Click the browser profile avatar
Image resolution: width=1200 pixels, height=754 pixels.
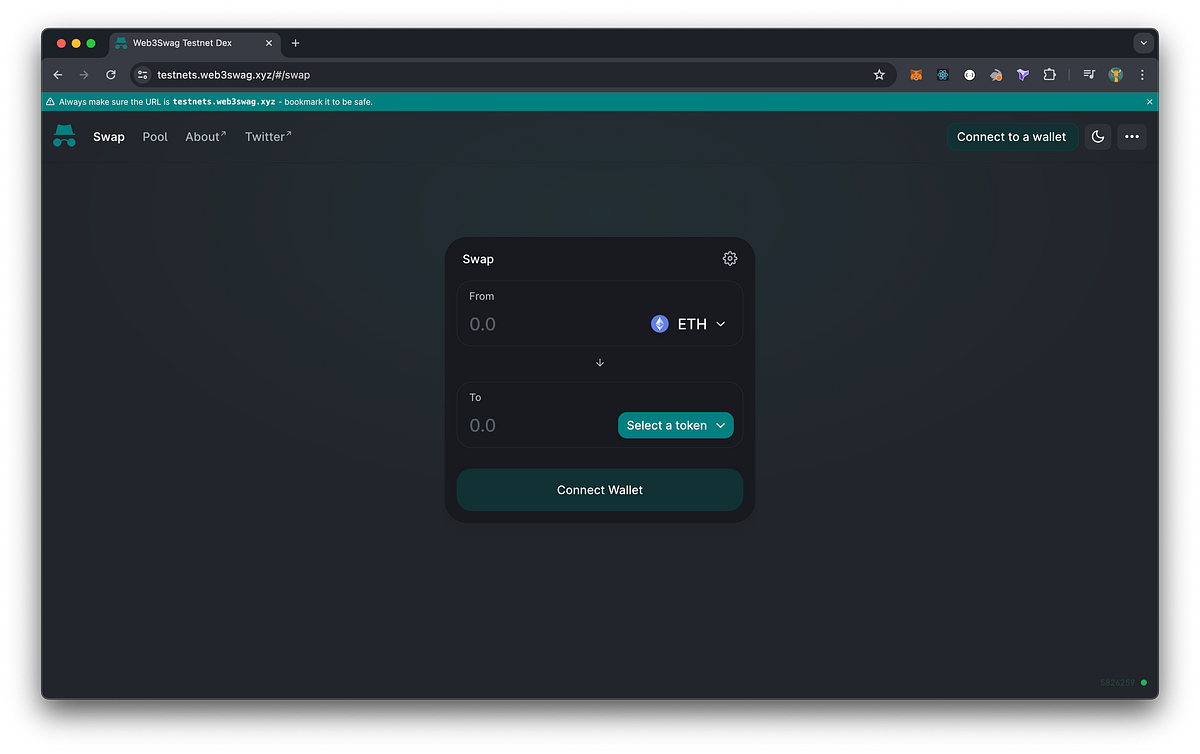pyautogui.click(x=1115, y=74)
